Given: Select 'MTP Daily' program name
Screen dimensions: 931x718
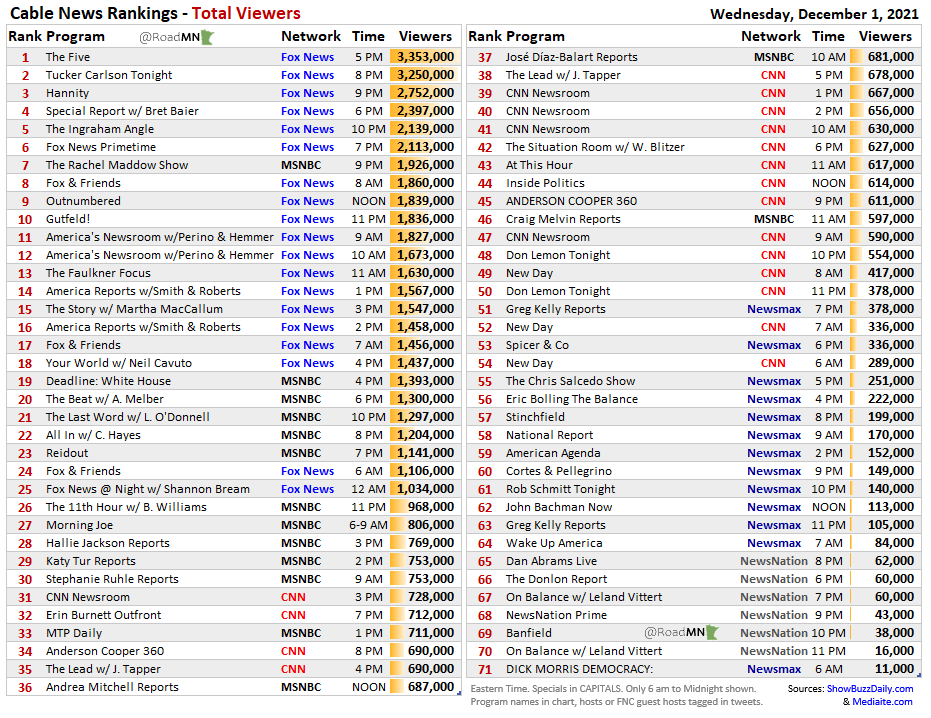Looking at the screenshot, I should 74,633.
